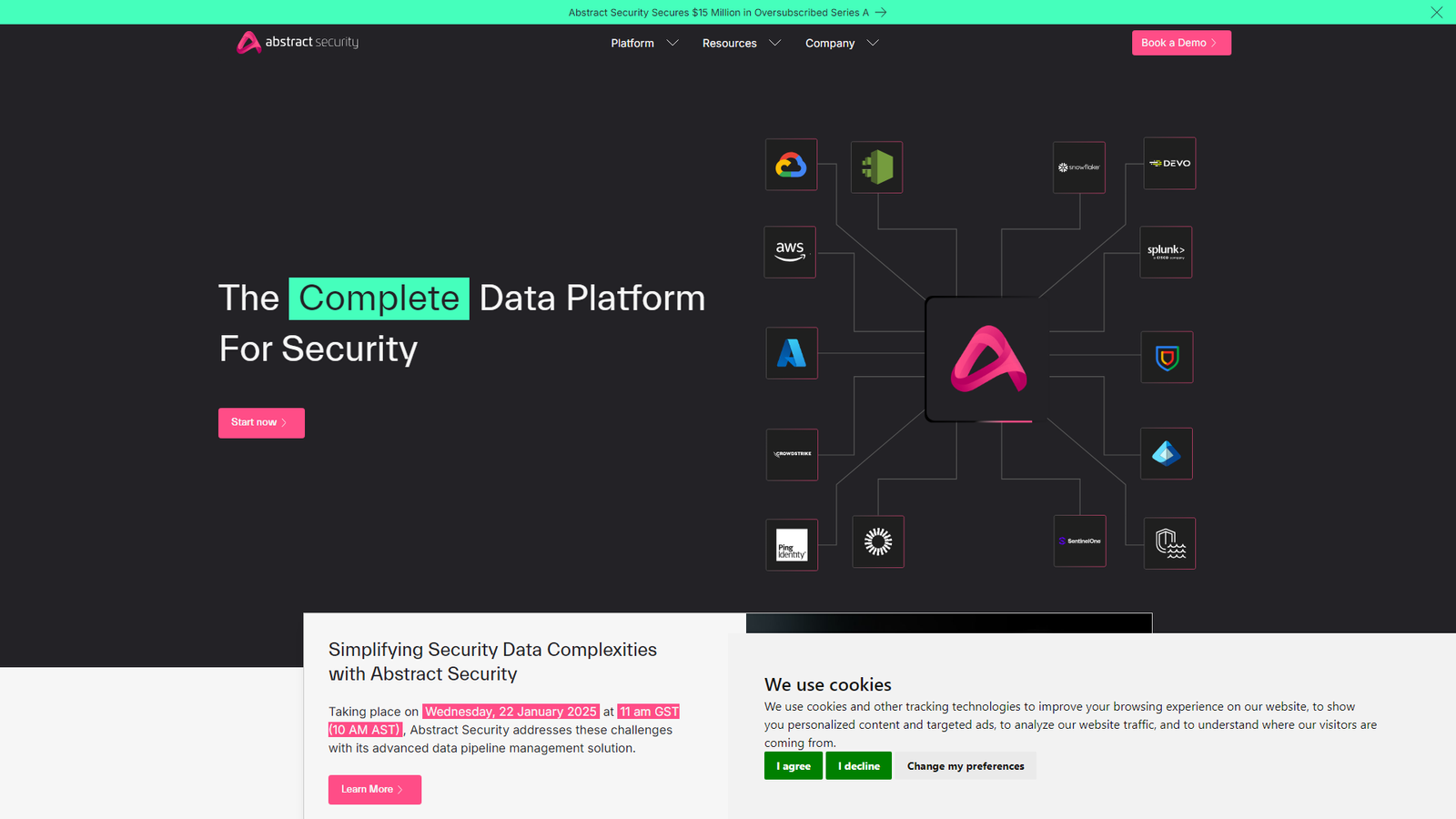Click the 'Wednesday, 22 January 2025' date
This screenshot has width=1456, height=819.
point(511,712)
